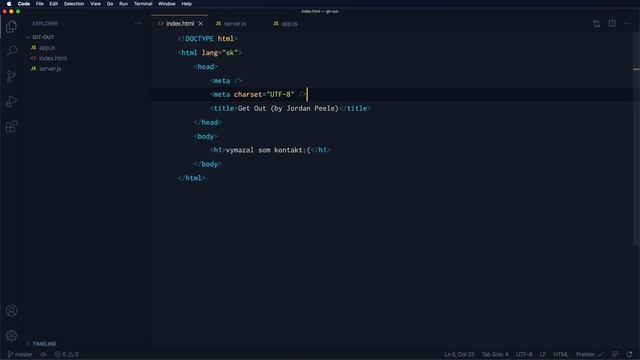640x360 pixels.
Task: Open the Source Control view
Action: click(11, 76)
